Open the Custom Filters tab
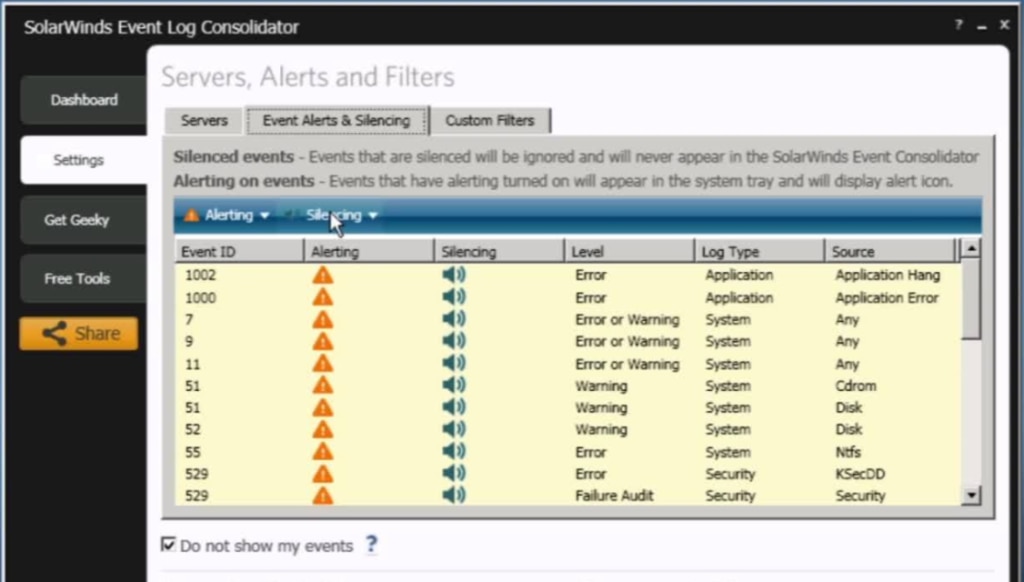The width and height of the screenshot is (1024, 582). point(490,121)
